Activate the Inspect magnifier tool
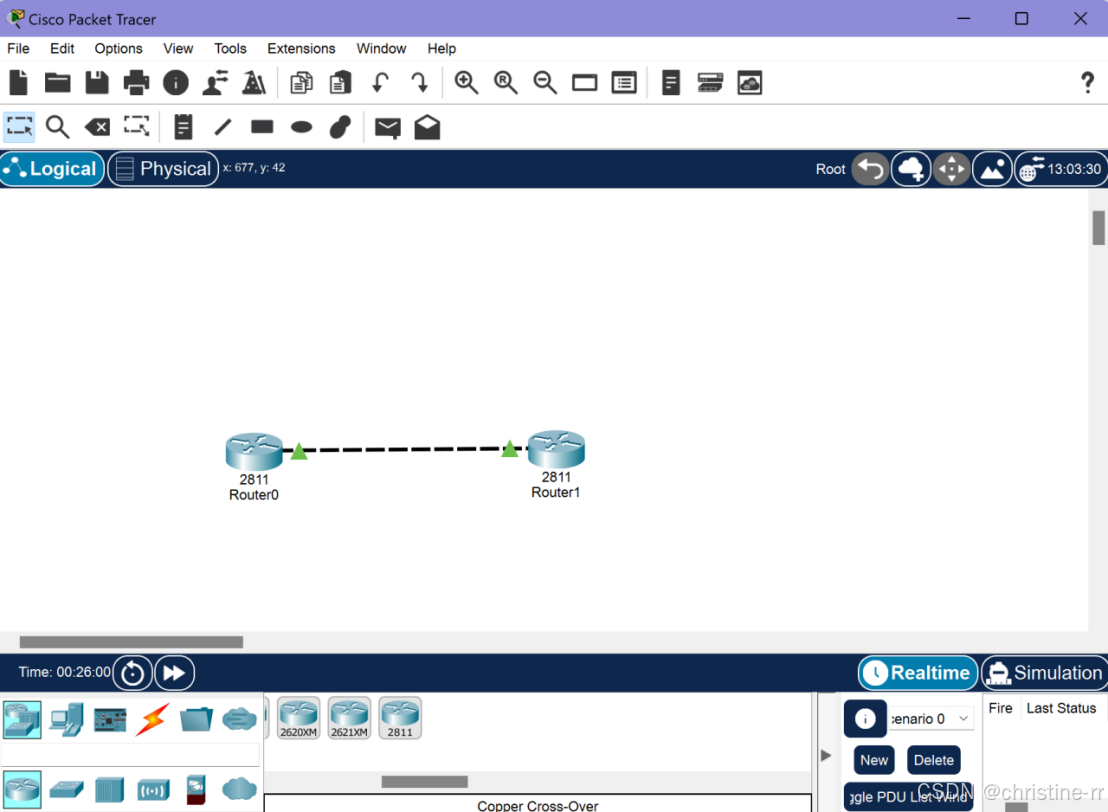 point(57,127)
